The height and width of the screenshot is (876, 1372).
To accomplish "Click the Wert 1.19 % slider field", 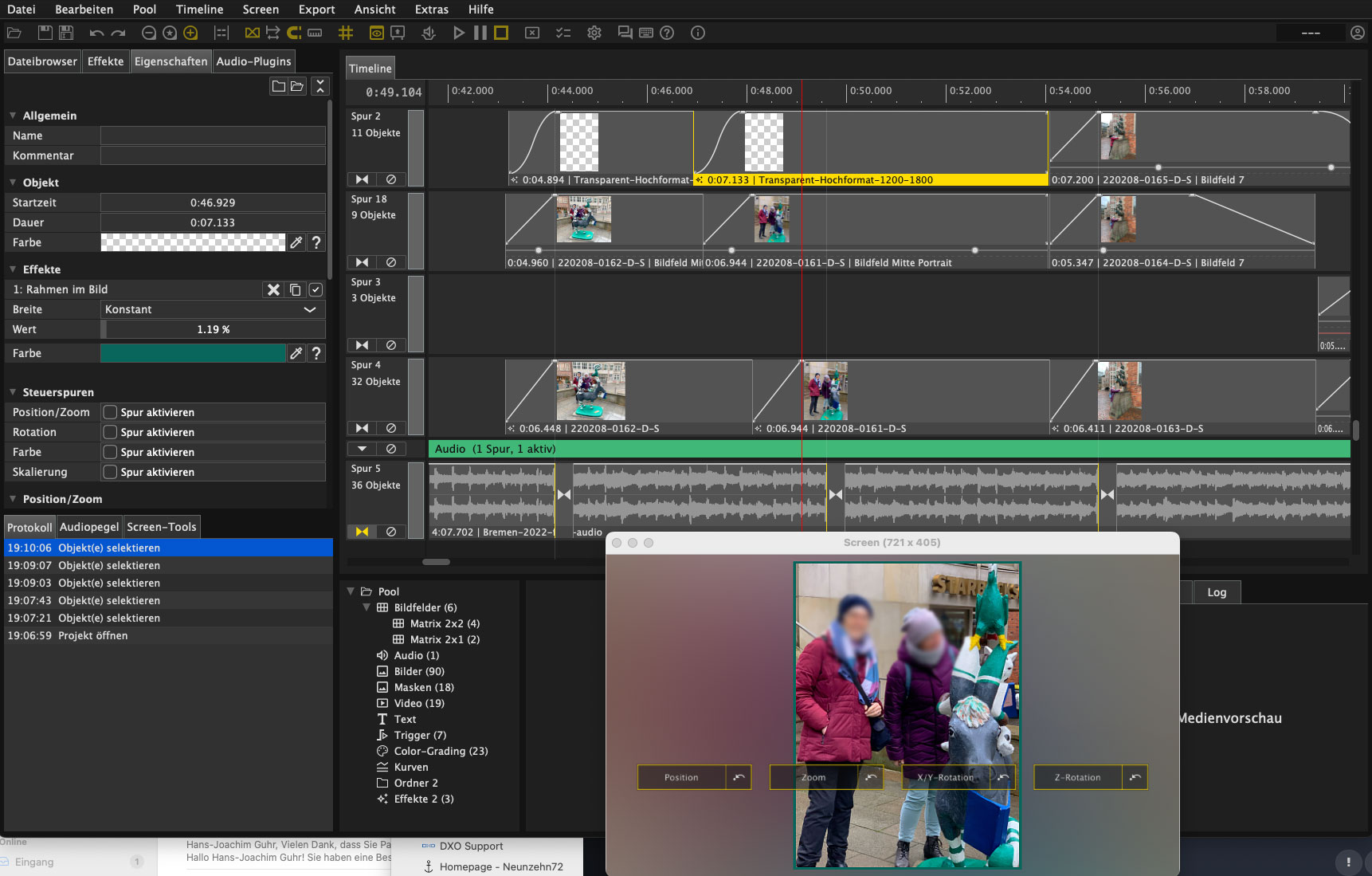I will 213,329.
